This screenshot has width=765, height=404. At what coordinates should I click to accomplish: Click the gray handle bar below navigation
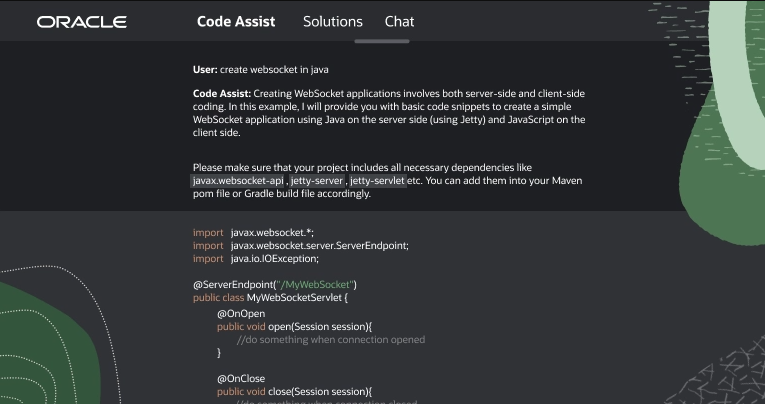click(382, 41)
